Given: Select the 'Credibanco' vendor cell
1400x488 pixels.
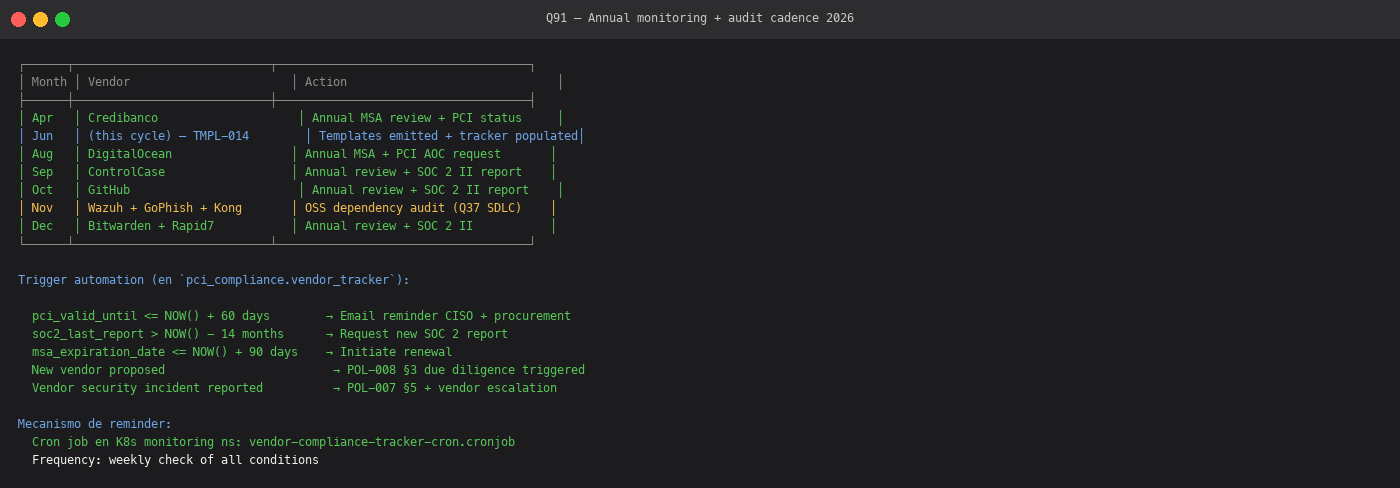Looking at the screenshot, I should click(x=123, y=118).
